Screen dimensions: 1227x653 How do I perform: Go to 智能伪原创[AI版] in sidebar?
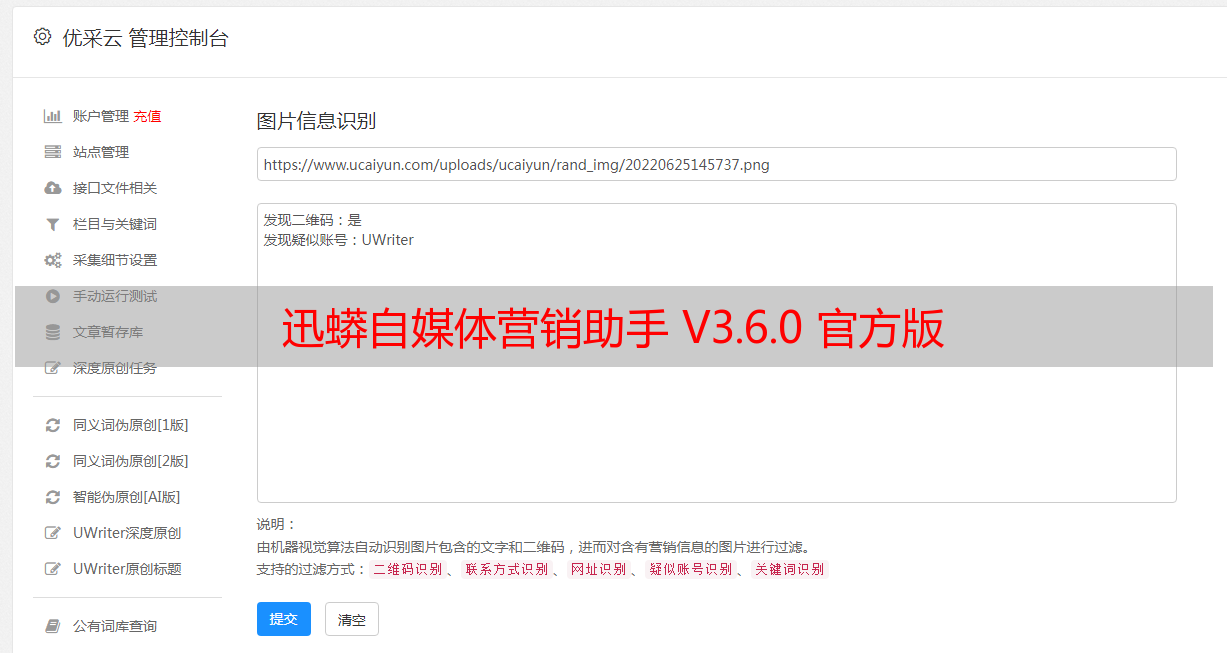coord(126,497)
